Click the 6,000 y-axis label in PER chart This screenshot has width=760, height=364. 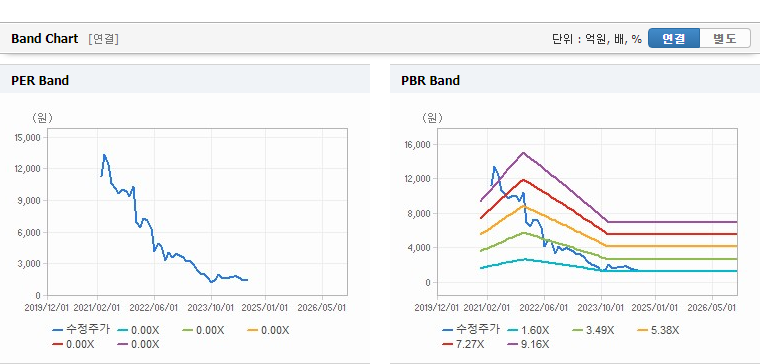(x=30, y=232)
